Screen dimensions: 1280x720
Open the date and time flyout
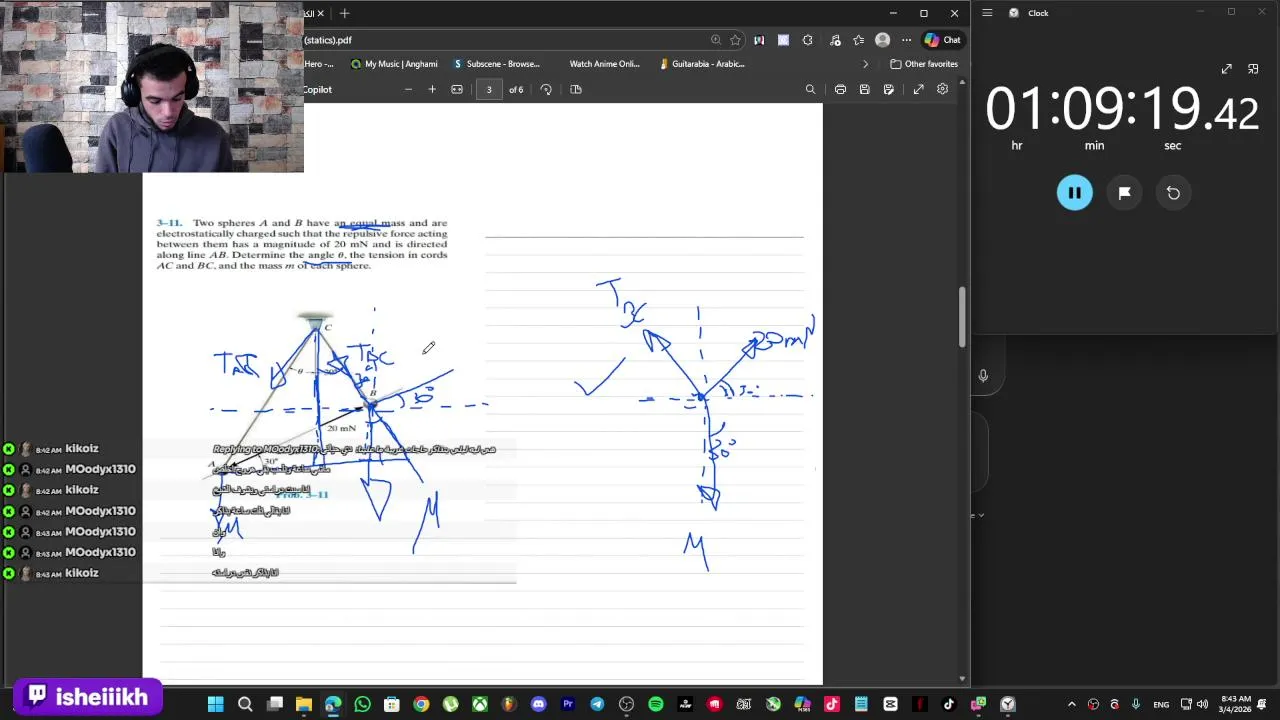click(1236, 704)
